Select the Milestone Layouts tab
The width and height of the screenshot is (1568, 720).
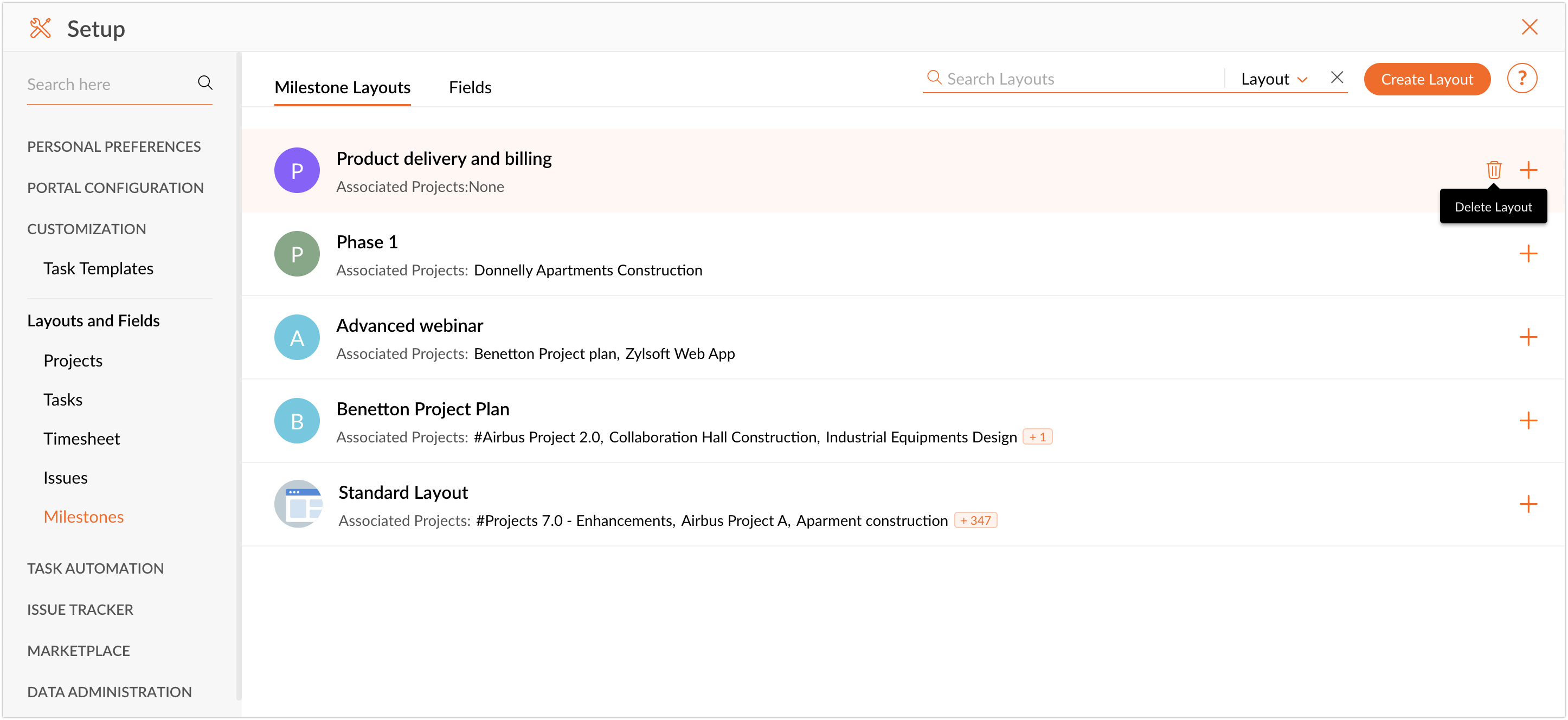(342, 88)
